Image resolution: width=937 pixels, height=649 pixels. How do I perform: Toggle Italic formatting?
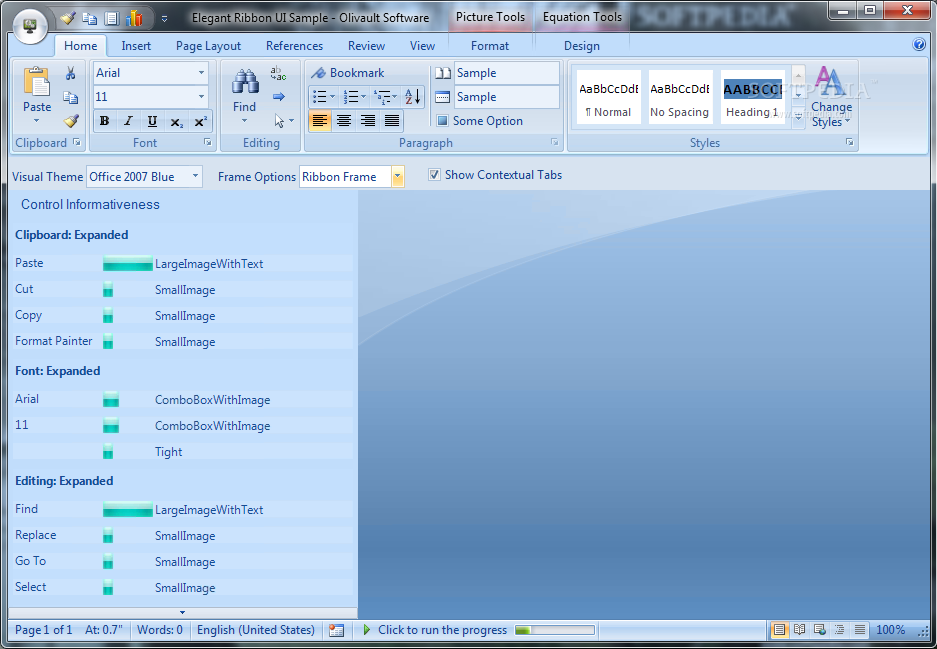[x=128, y=121]
